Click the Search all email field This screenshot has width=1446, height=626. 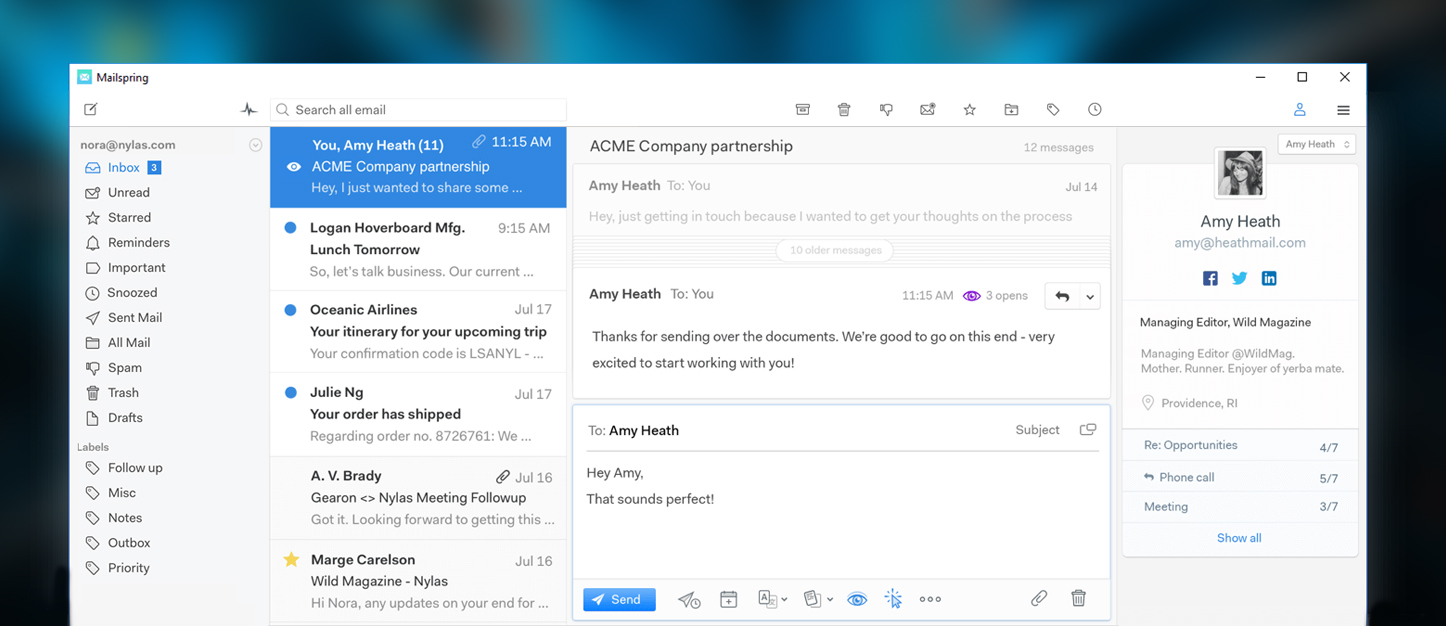point(420,110)
